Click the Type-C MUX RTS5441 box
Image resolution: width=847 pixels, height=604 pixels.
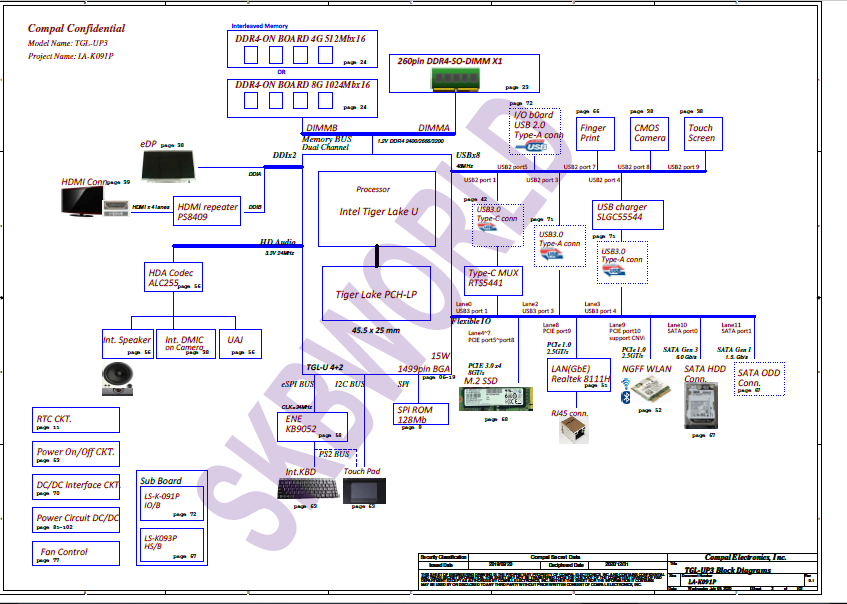tap(493, 281)
